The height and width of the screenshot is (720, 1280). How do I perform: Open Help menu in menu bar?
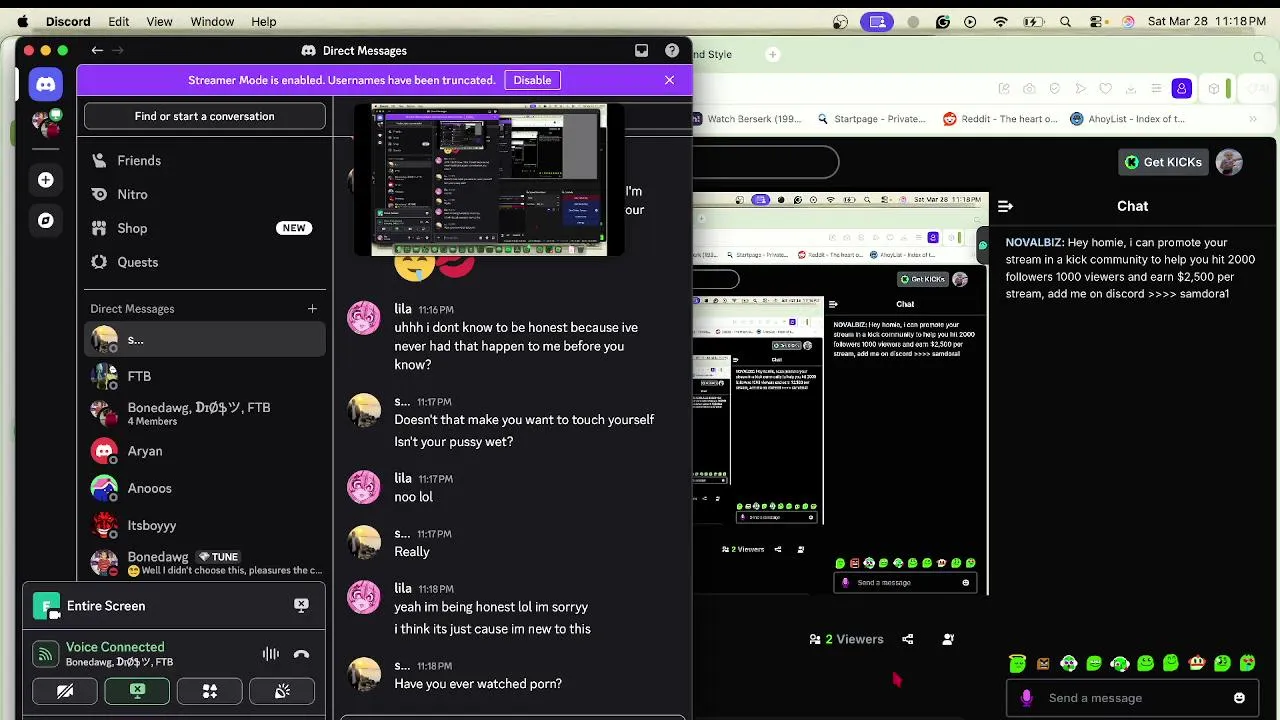tap(264, 21)
